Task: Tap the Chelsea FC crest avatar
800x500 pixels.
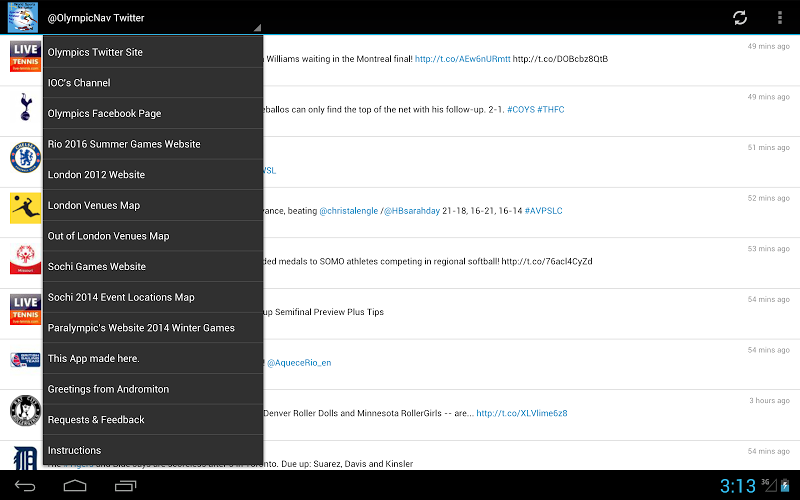Action: tap(24, 158)
